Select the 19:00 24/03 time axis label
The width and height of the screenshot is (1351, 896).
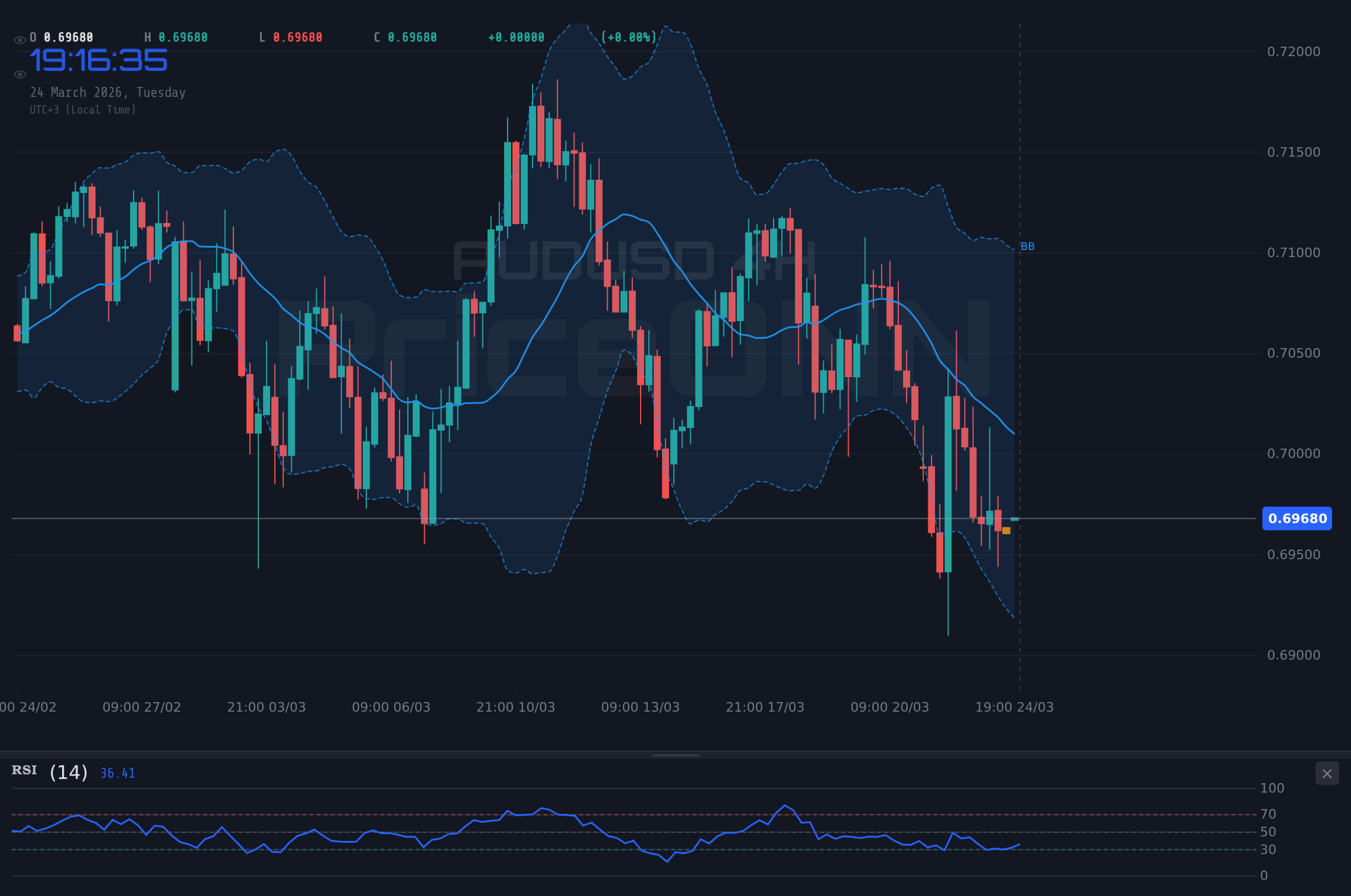point(1014,707)
